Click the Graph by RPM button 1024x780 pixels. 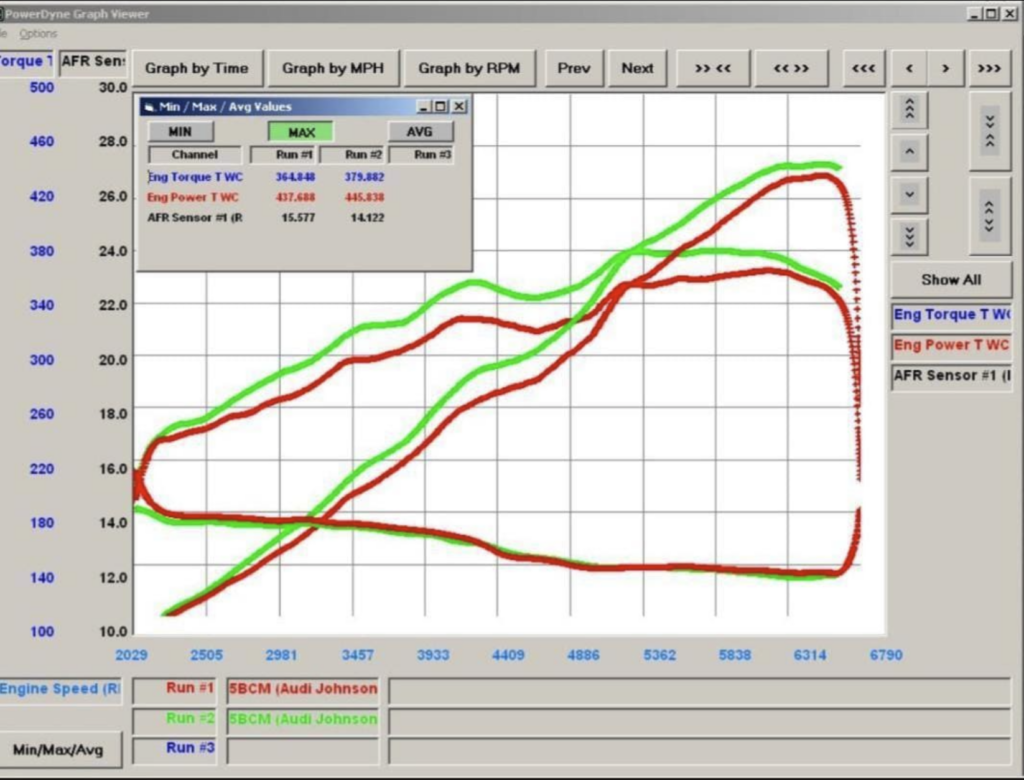click(x=469, y=68)
